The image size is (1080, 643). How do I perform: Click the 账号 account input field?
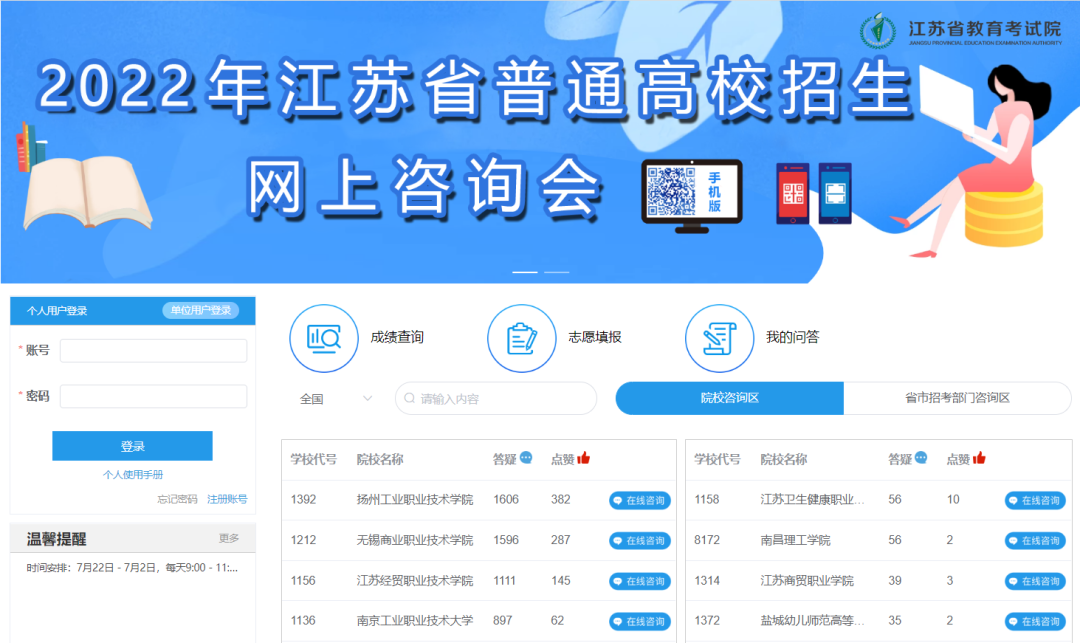[153, 351]
